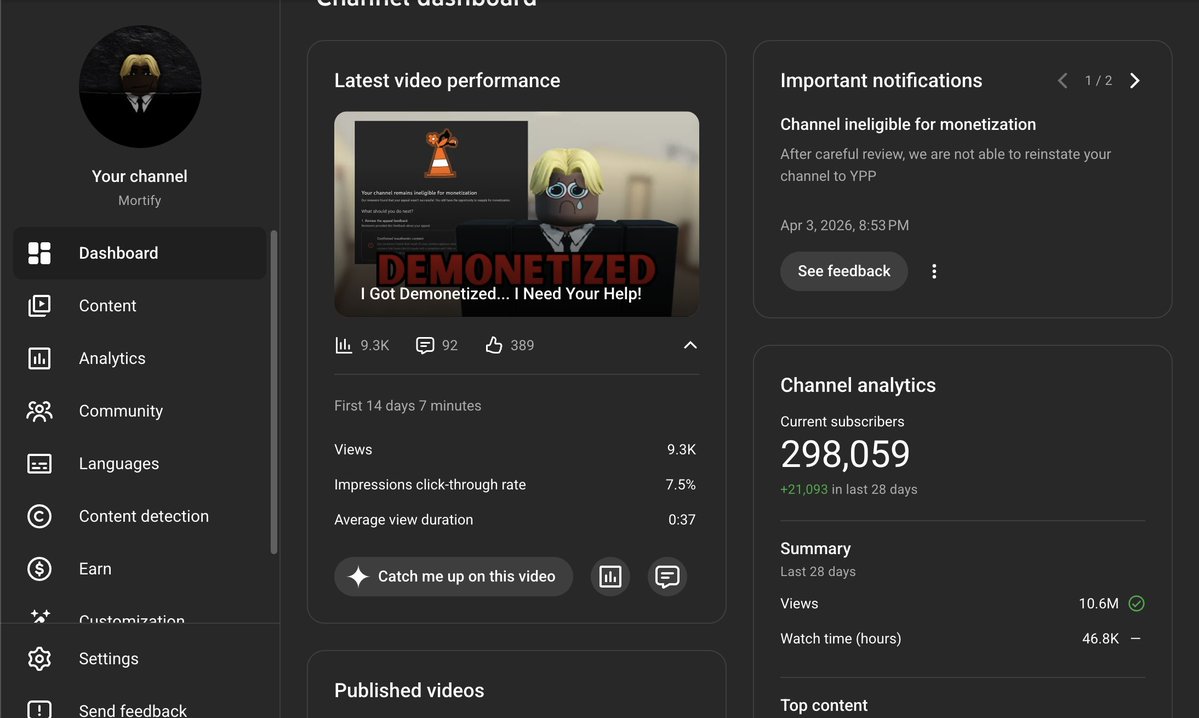The width and height of the screenshot is (1199, 718).
Task: Open the Earn menu label
Action: [95, 569]
